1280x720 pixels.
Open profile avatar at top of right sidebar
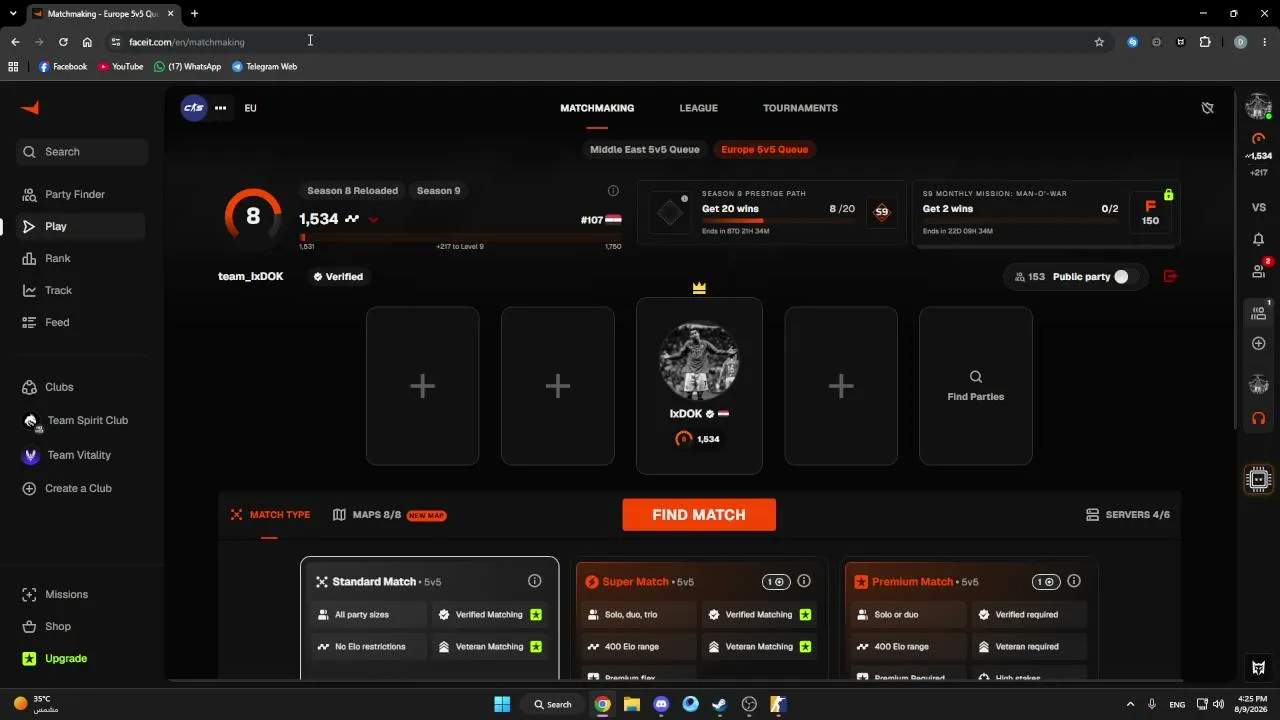[x=1258, y=106]
